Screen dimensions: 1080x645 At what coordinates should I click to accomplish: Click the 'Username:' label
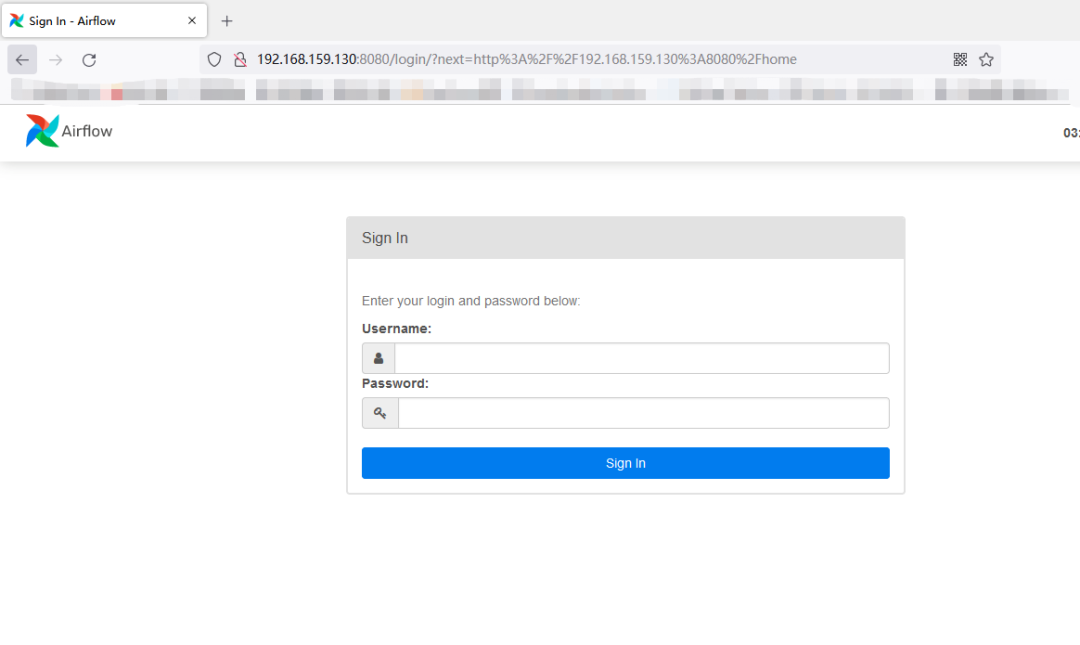[x=397, y=329]
